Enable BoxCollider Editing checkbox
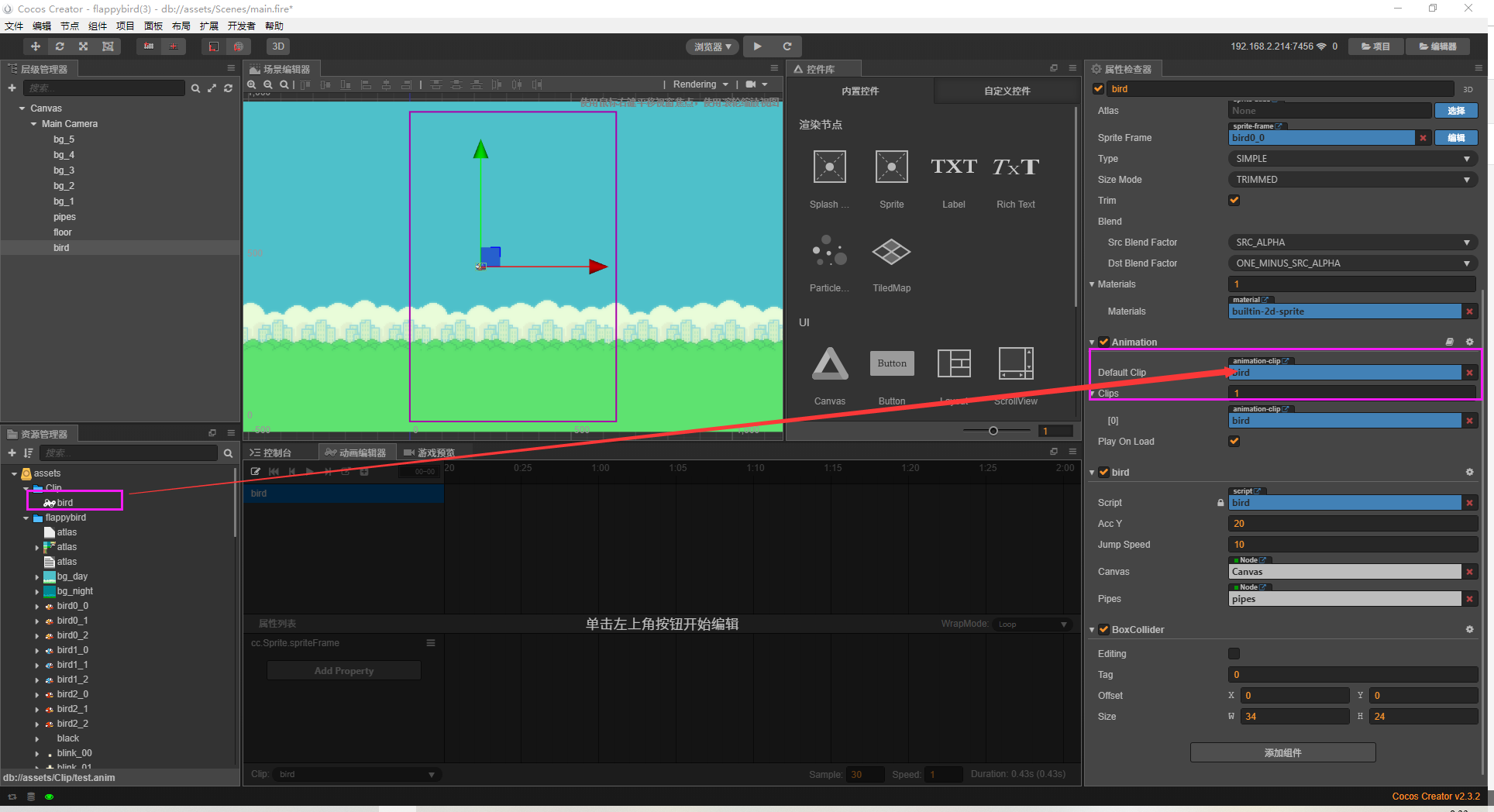This screenshot has height=812, width=1494. [1234, 653]
